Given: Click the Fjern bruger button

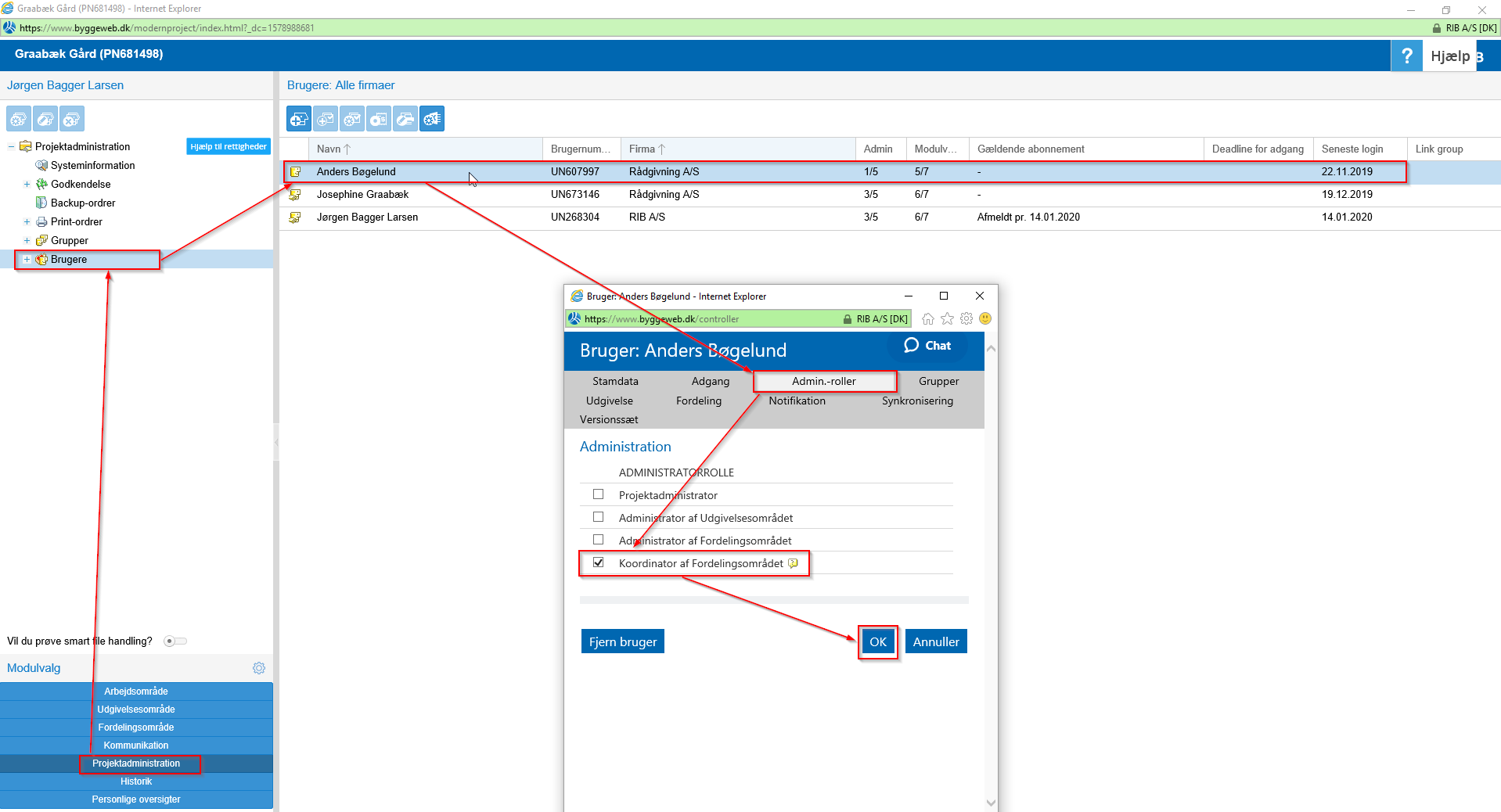Looking at the screenshot, I should pos(623,641).
